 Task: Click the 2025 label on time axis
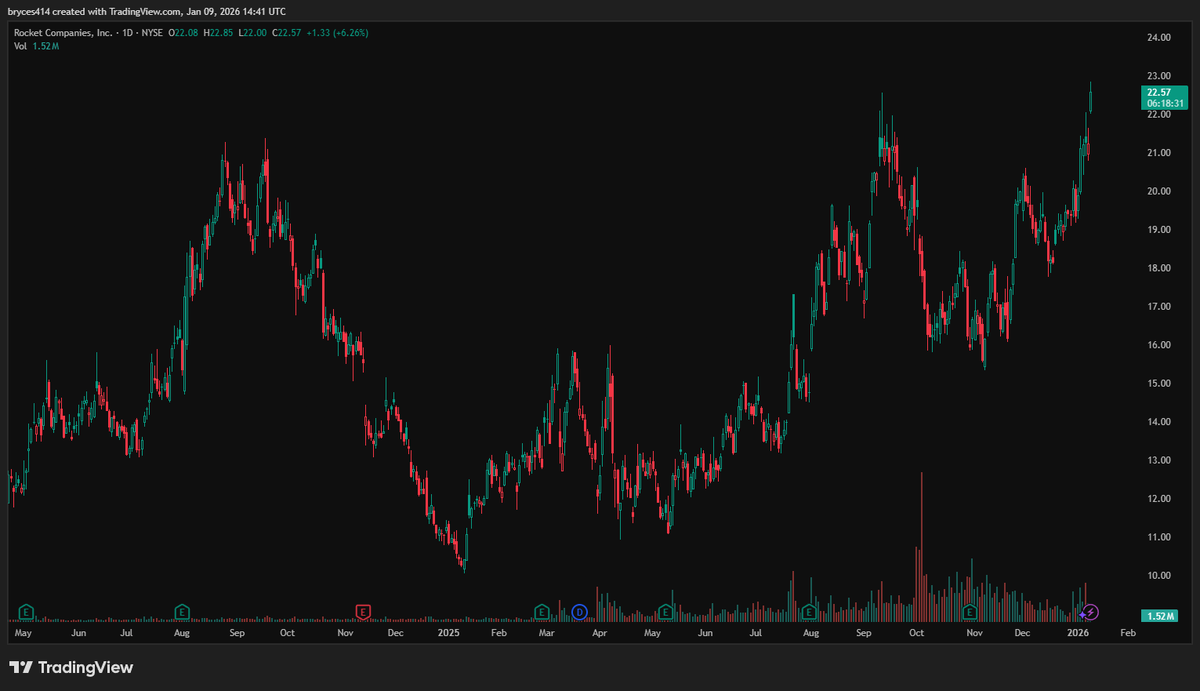click(448, 634)
